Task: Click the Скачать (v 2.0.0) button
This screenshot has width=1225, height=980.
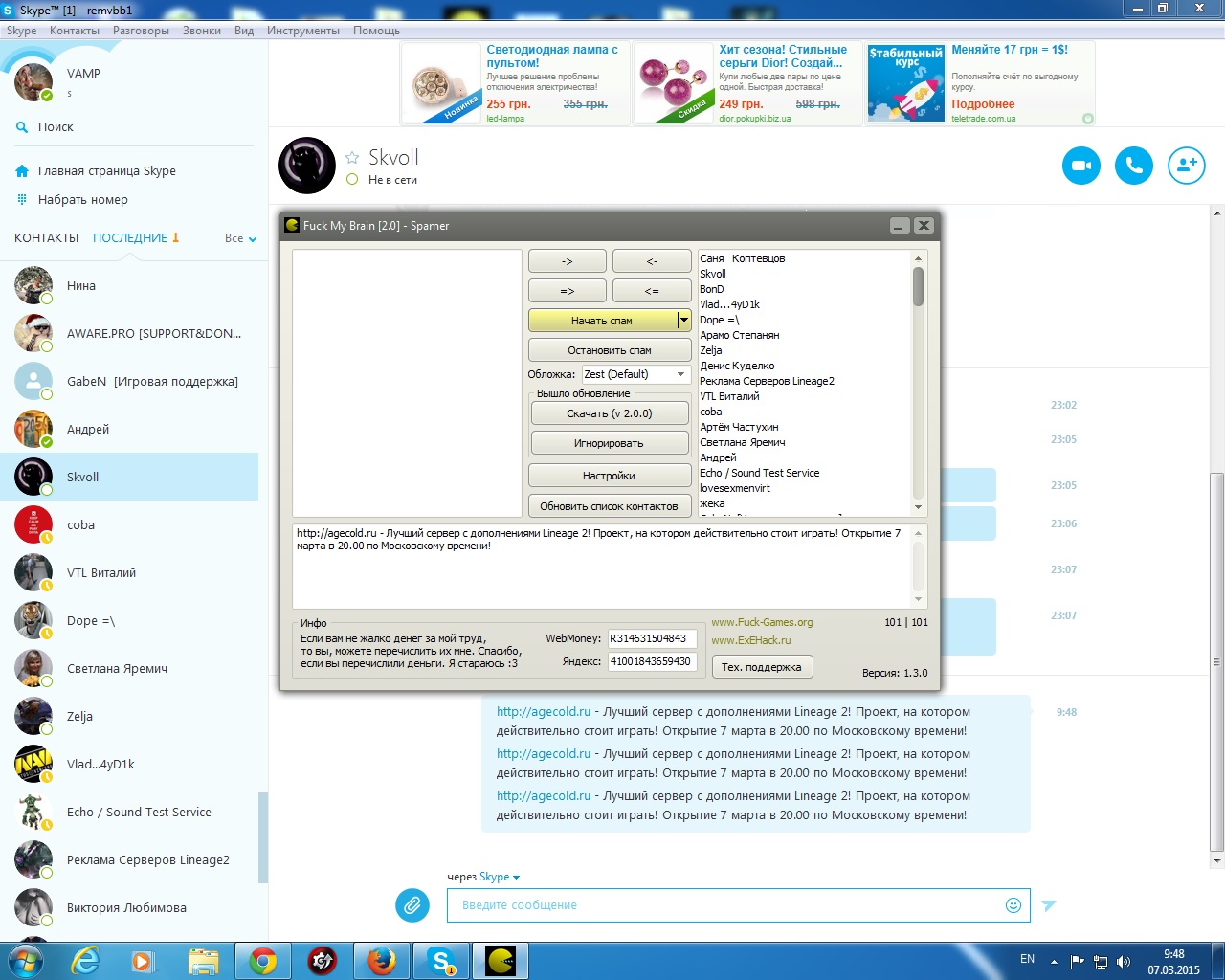Action: click(610, 413)
